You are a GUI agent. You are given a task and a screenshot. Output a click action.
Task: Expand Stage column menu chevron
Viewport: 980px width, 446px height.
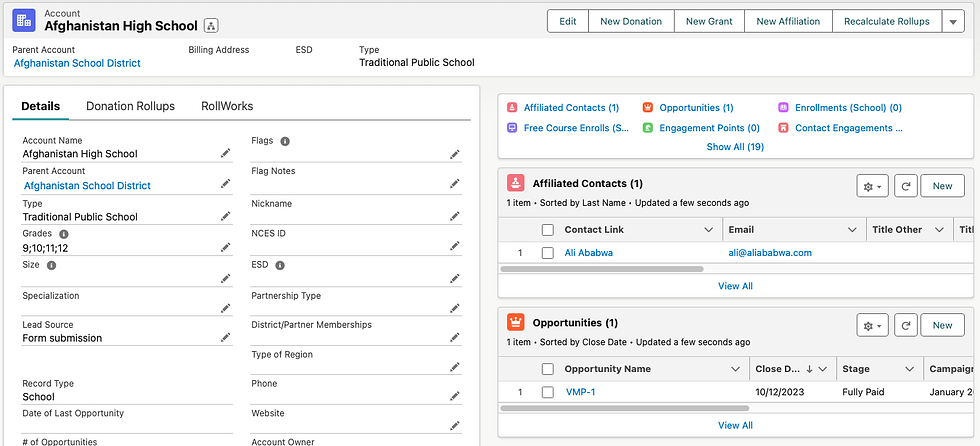[910, 369]
